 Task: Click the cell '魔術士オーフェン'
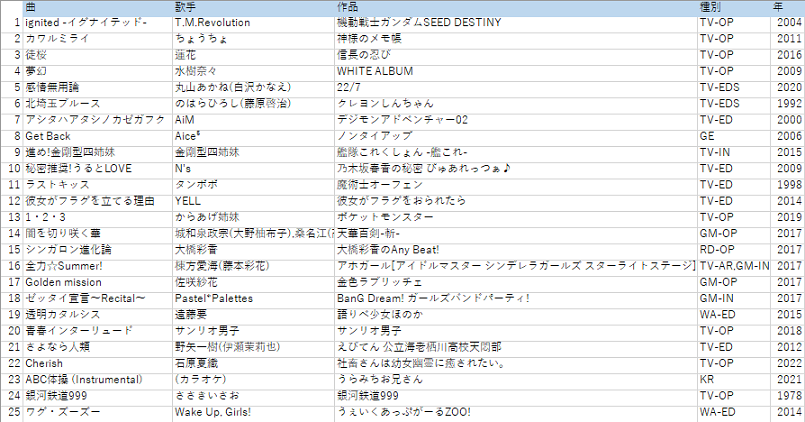(516, 185)
